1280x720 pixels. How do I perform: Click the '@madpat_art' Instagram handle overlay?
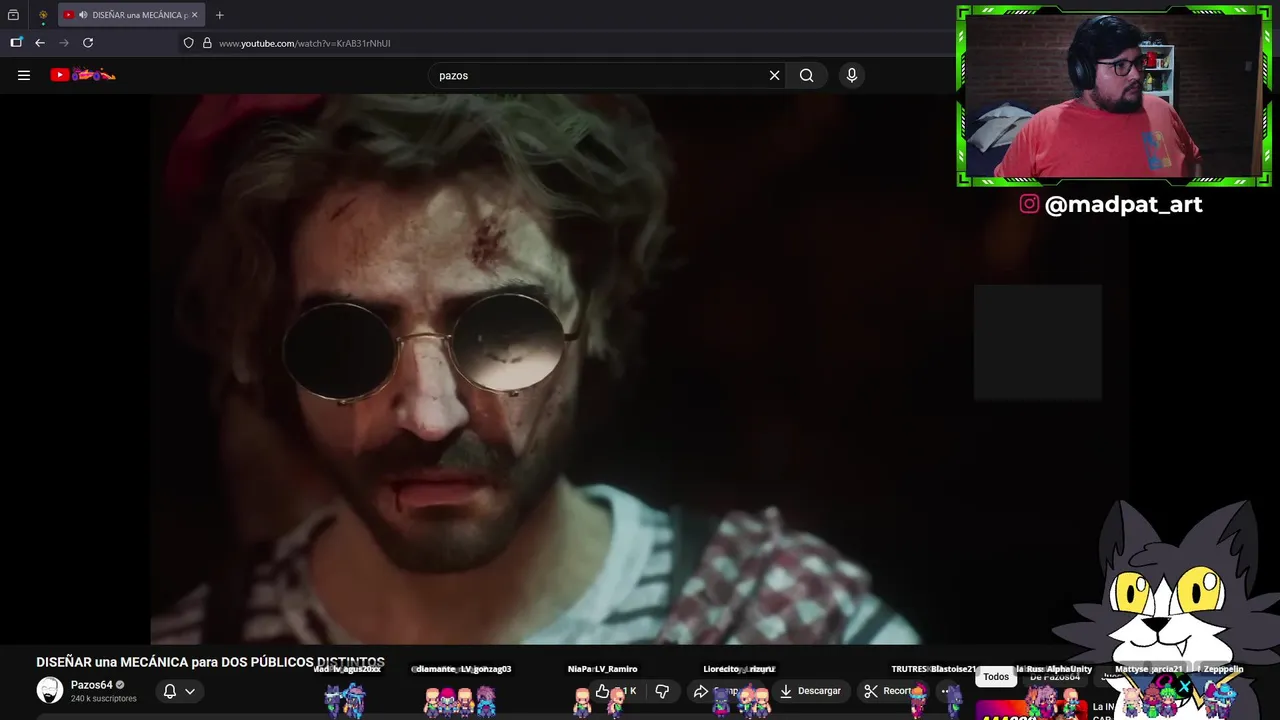1123,204
